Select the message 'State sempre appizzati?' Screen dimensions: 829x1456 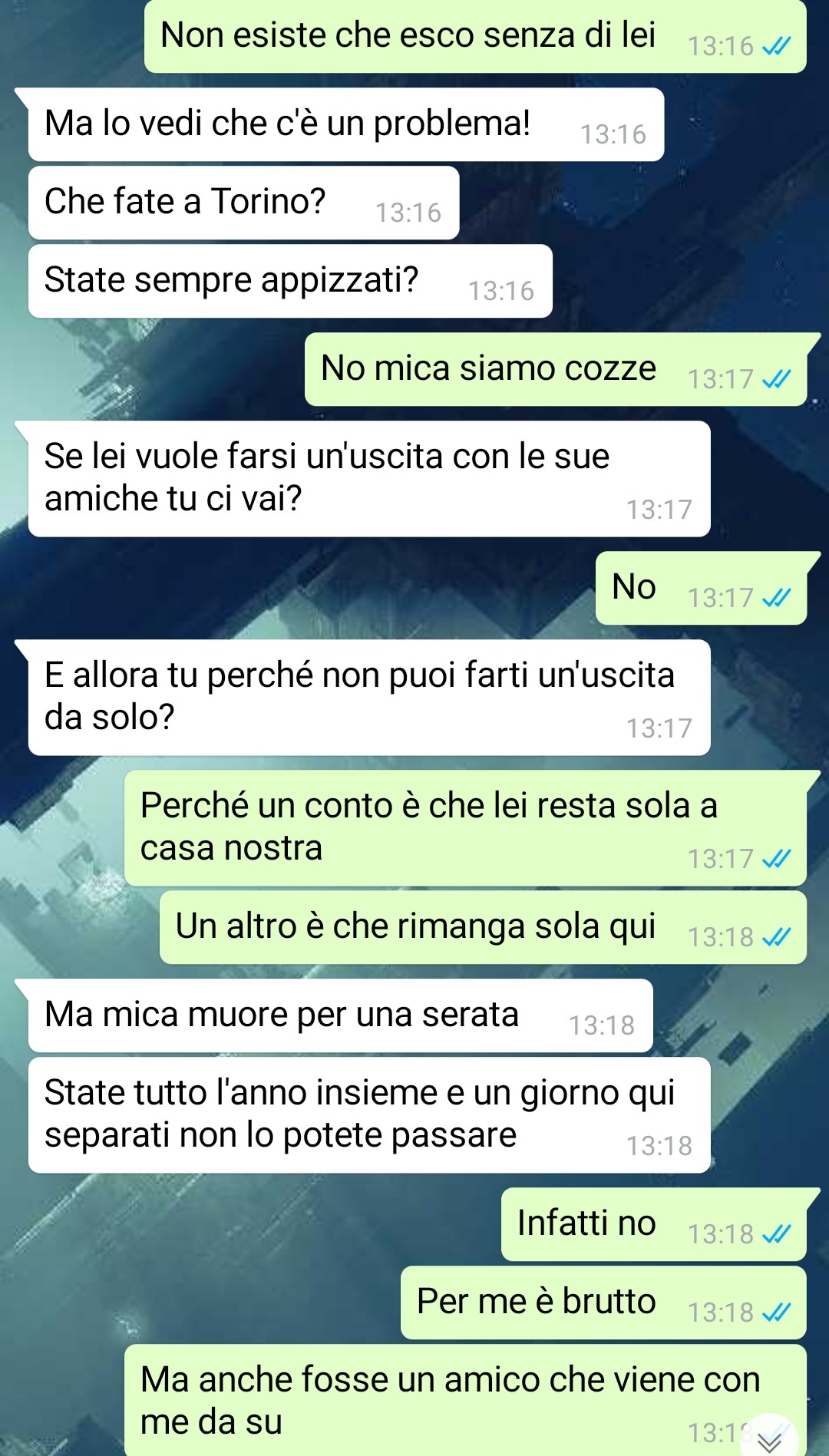[290, 281]
